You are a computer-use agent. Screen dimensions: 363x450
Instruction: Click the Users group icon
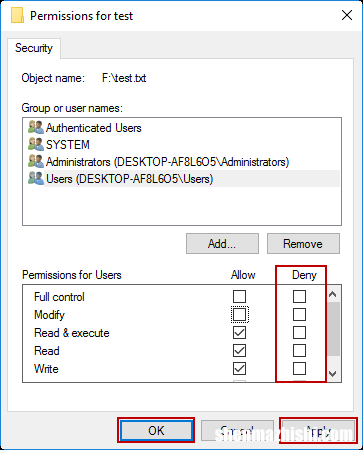(x=36, y=179)
